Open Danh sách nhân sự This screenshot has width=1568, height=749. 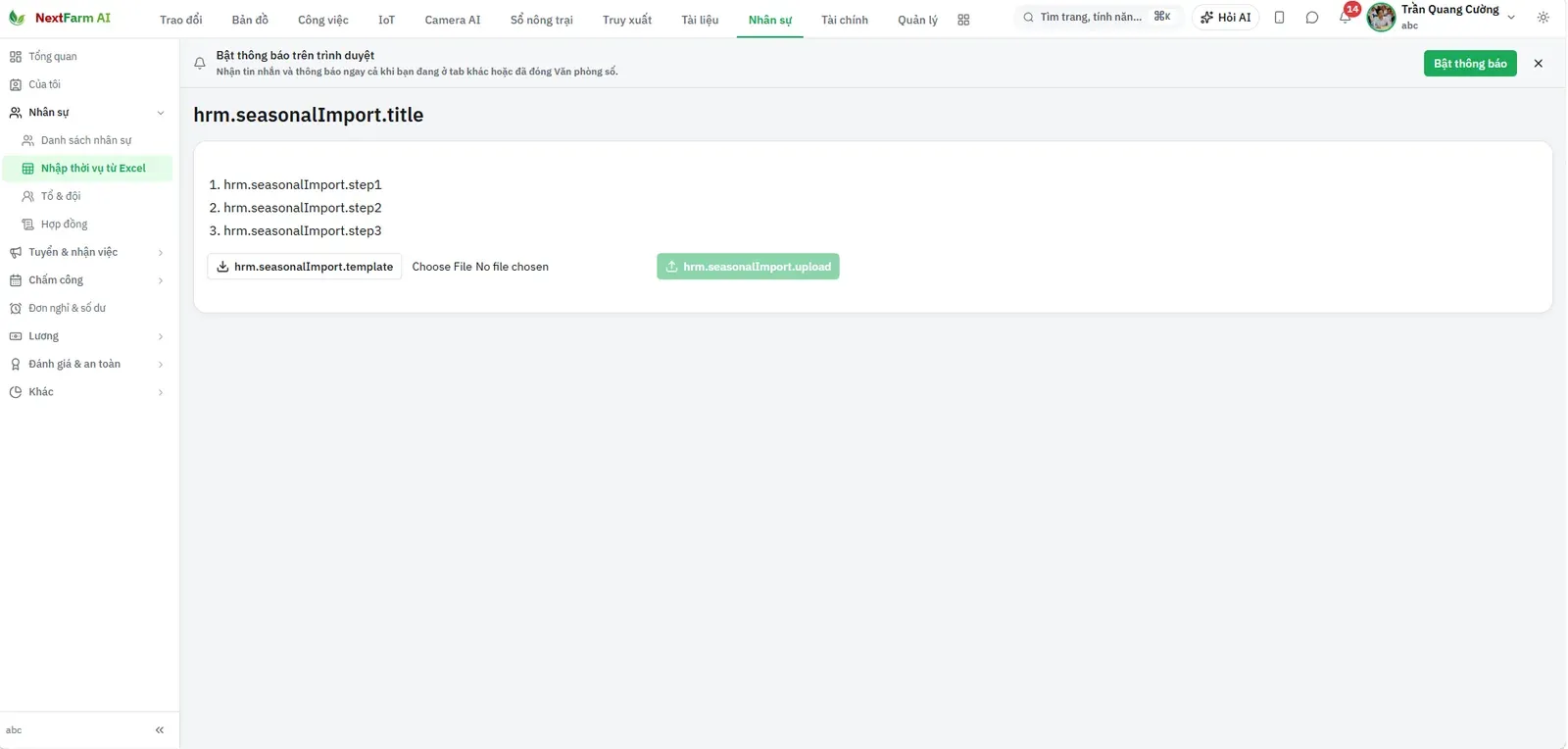point(87,140)
